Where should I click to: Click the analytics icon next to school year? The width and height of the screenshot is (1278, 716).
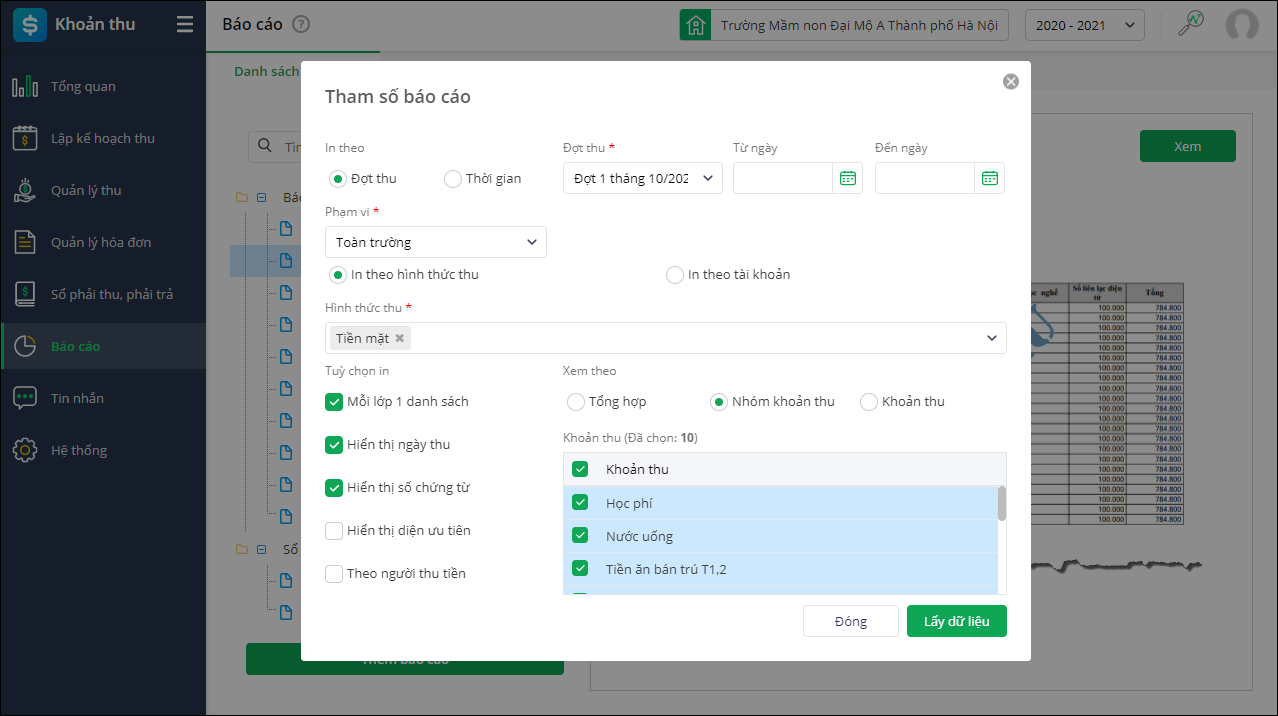(x=1190, y=24)
